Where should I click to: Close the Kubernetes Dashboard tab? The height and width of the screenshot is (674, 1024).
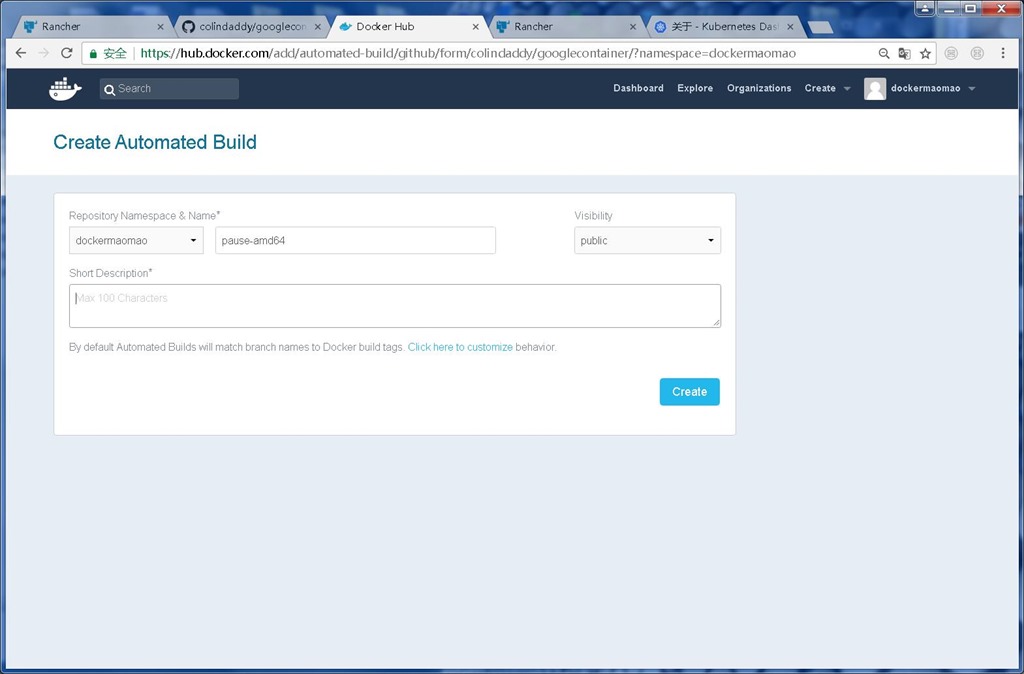click(790, 27)
